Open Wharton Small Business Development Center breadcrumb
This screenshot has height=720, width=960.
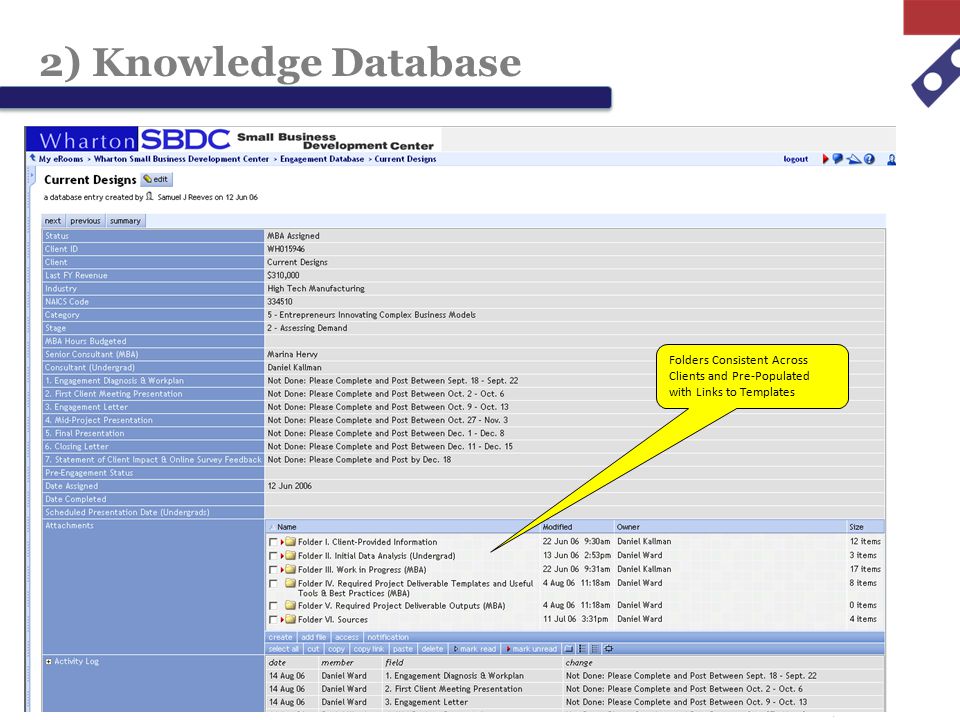(x=181, y=159)
